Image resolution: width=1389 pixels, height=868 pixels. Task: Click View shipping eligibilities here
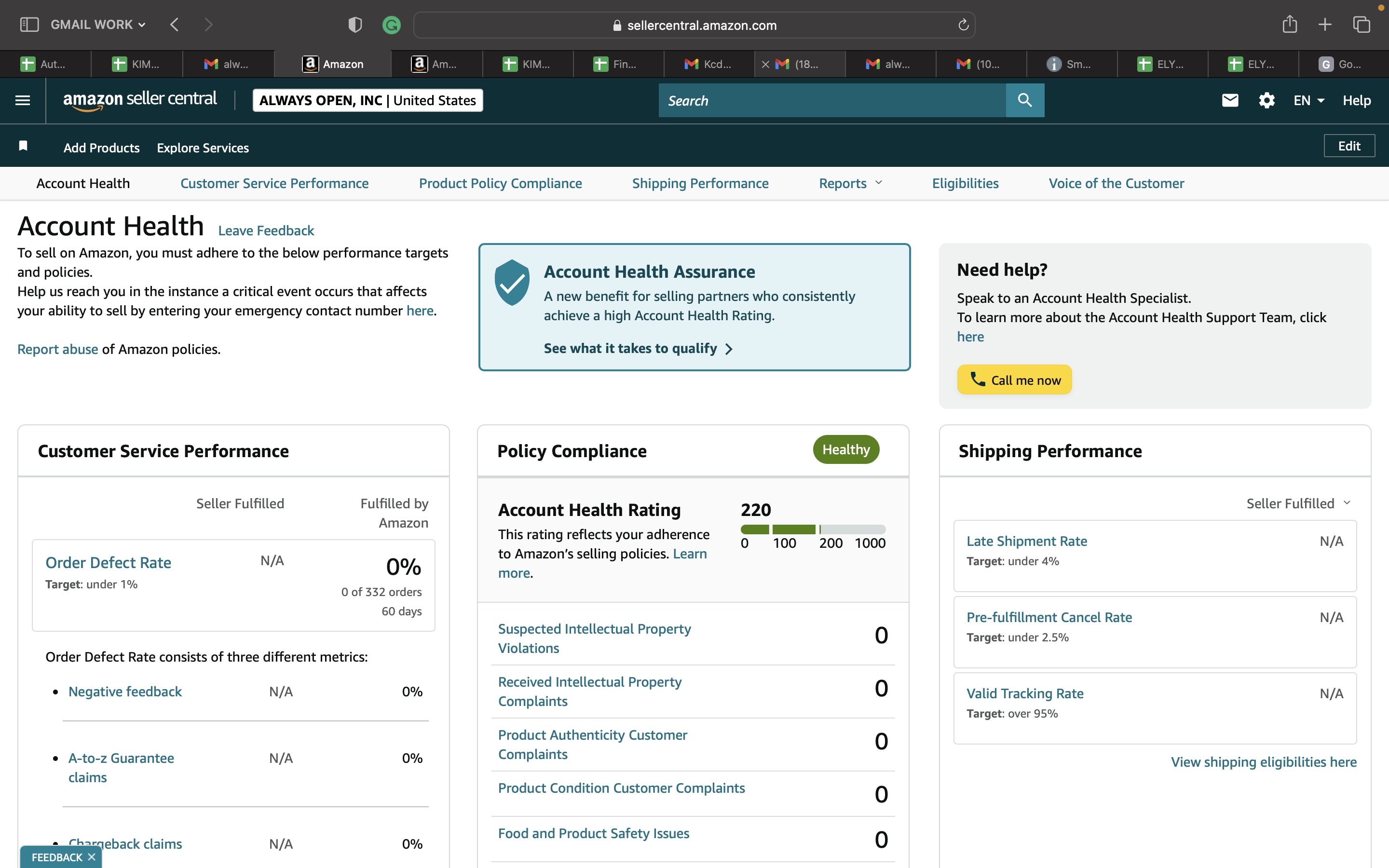(1264, 762)
